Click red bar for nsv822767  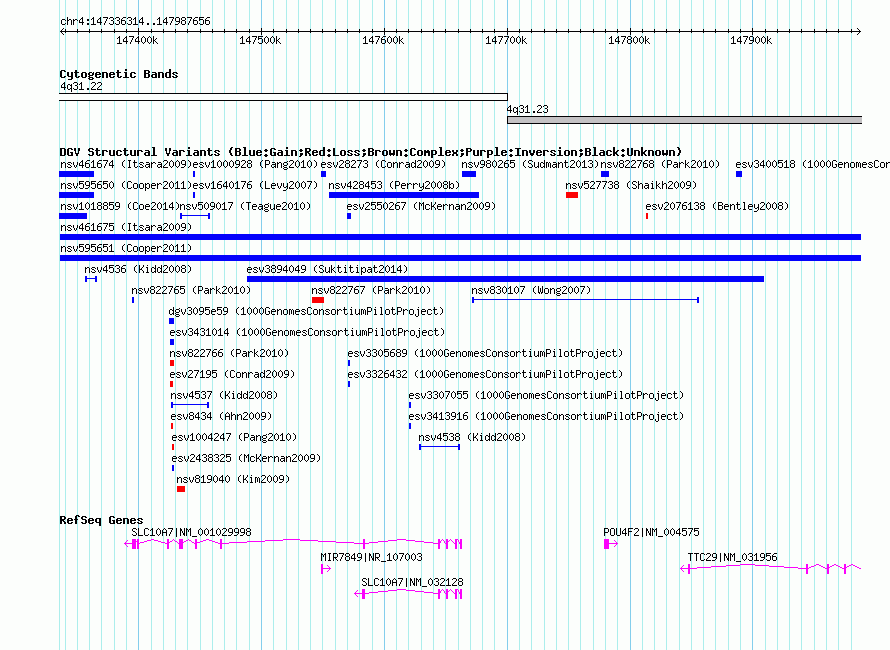pyautogui.click(x=318, y=300)
